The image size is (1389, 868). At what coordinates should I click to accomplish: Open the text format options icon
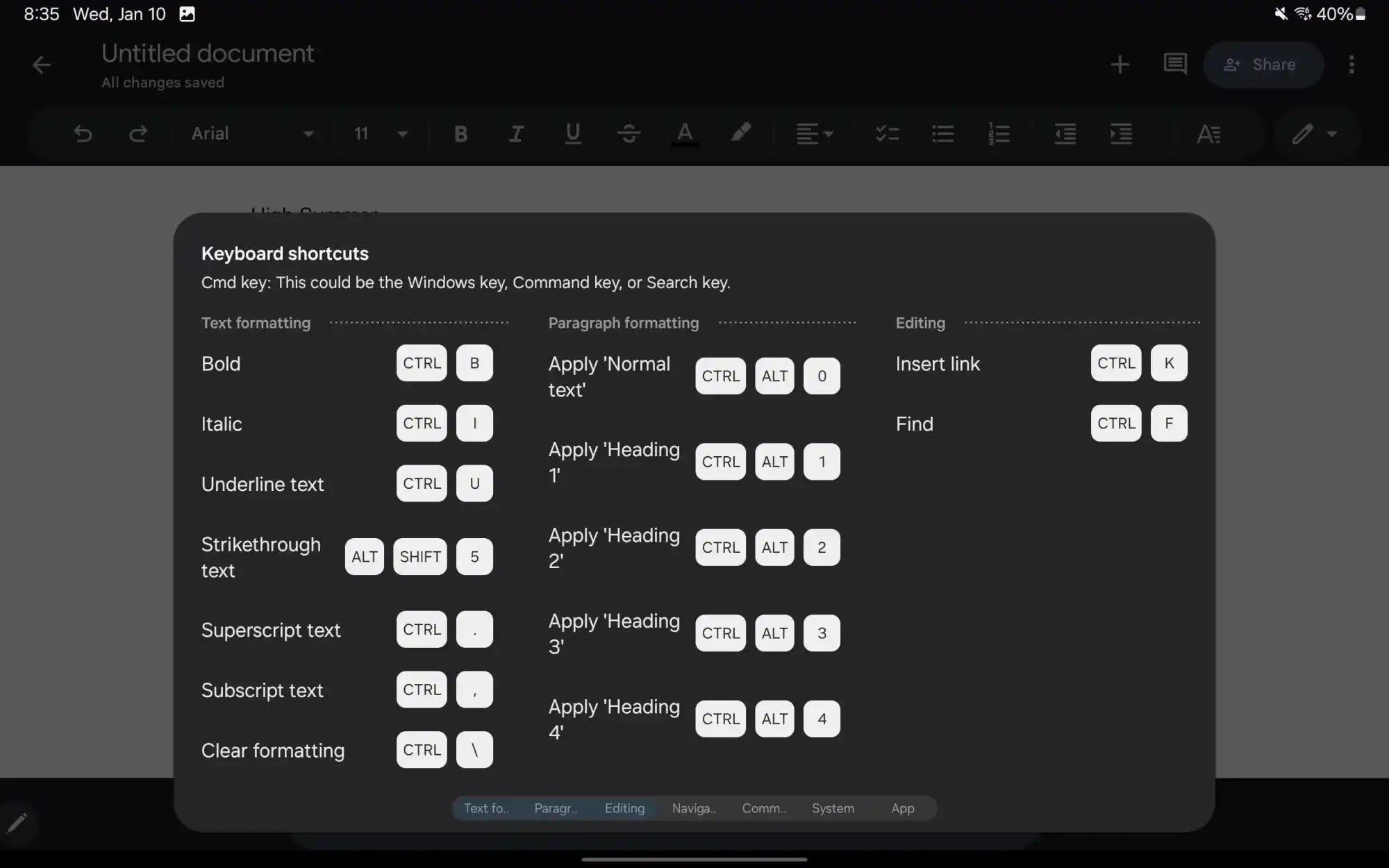[1208, 133]
